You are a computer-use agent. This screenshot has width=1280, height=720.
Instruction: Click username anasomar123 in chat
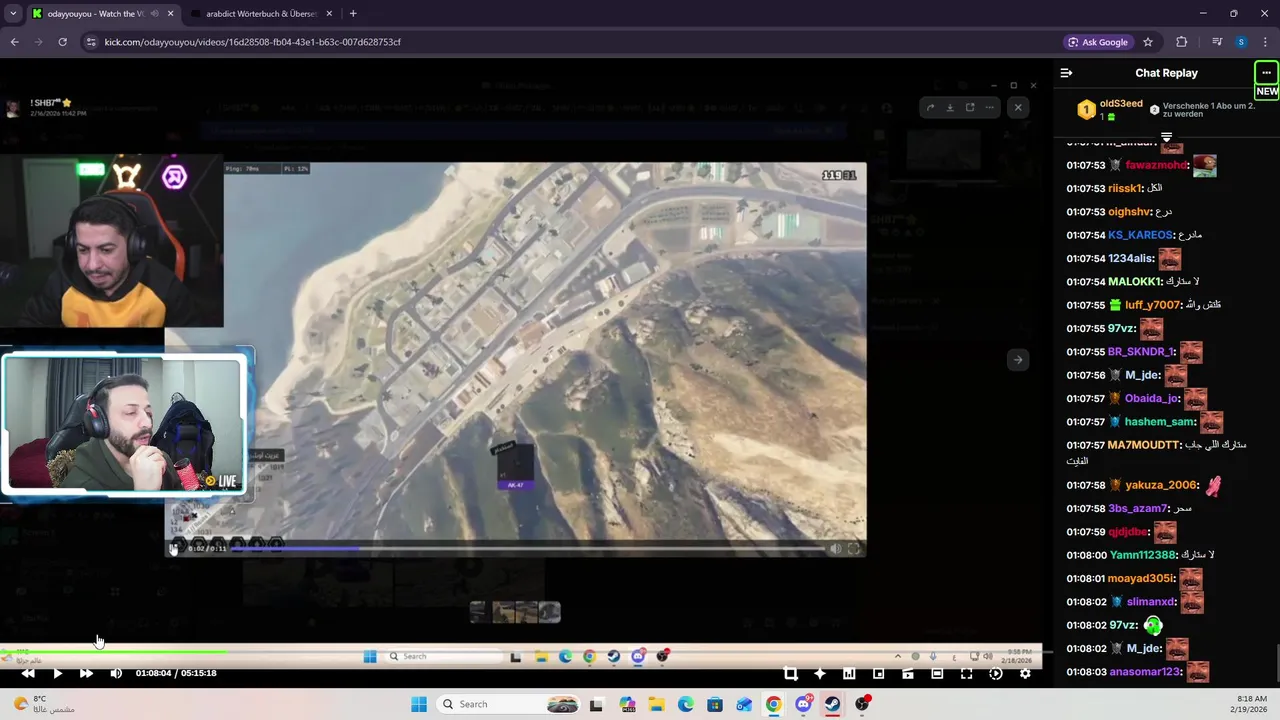click(x=1145, y=672)
